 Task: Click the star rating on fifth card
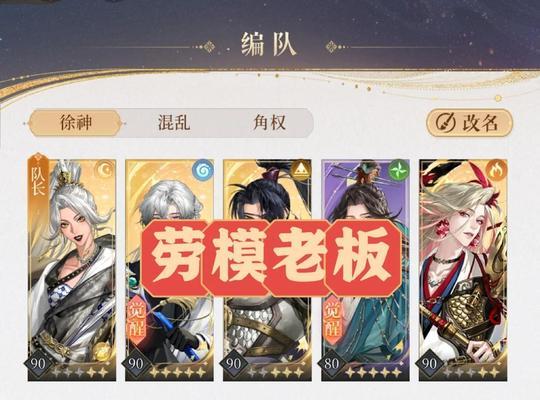click(471, 372)
